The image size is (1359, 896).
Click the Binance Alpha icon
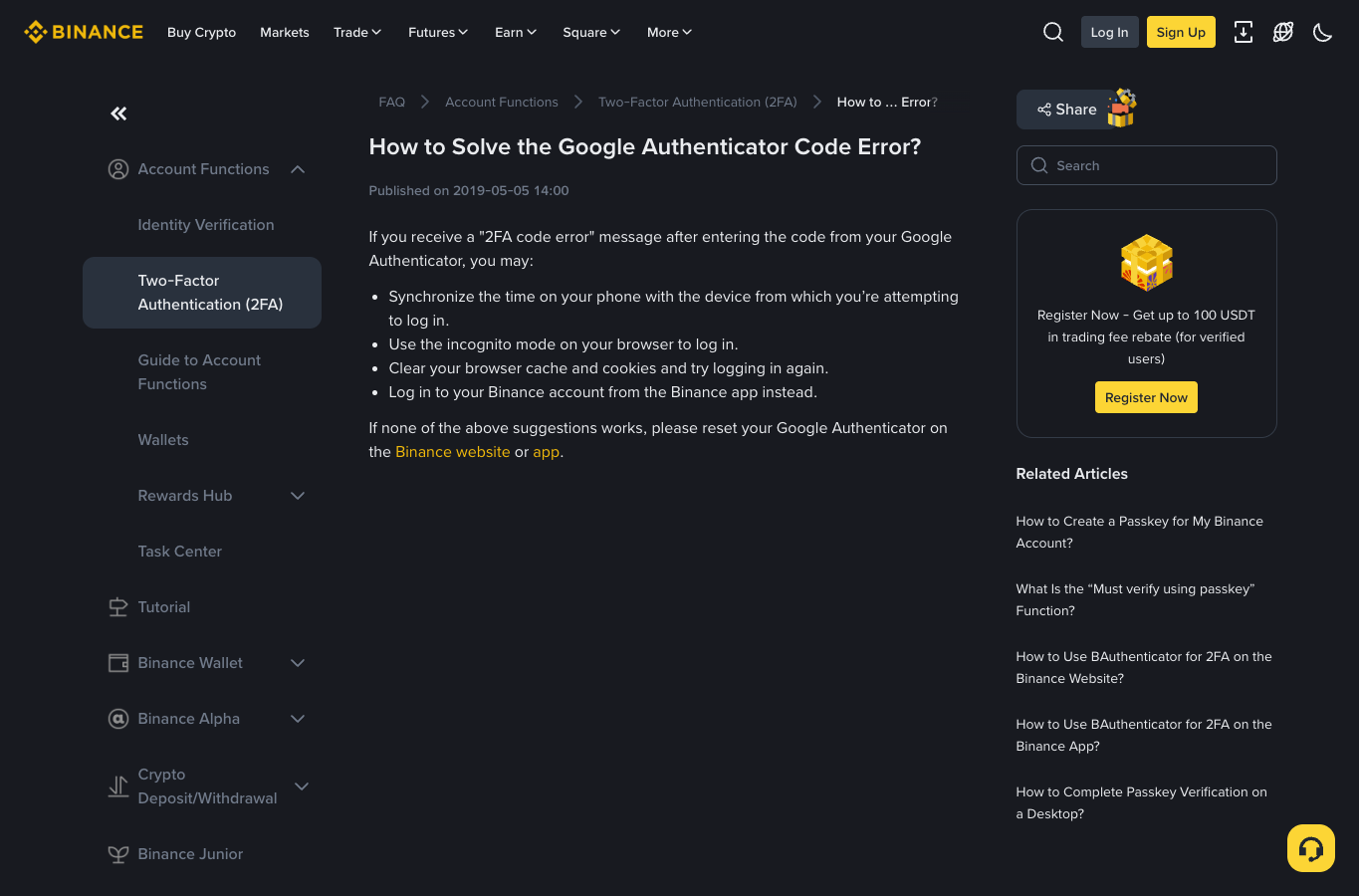point(118,719)
